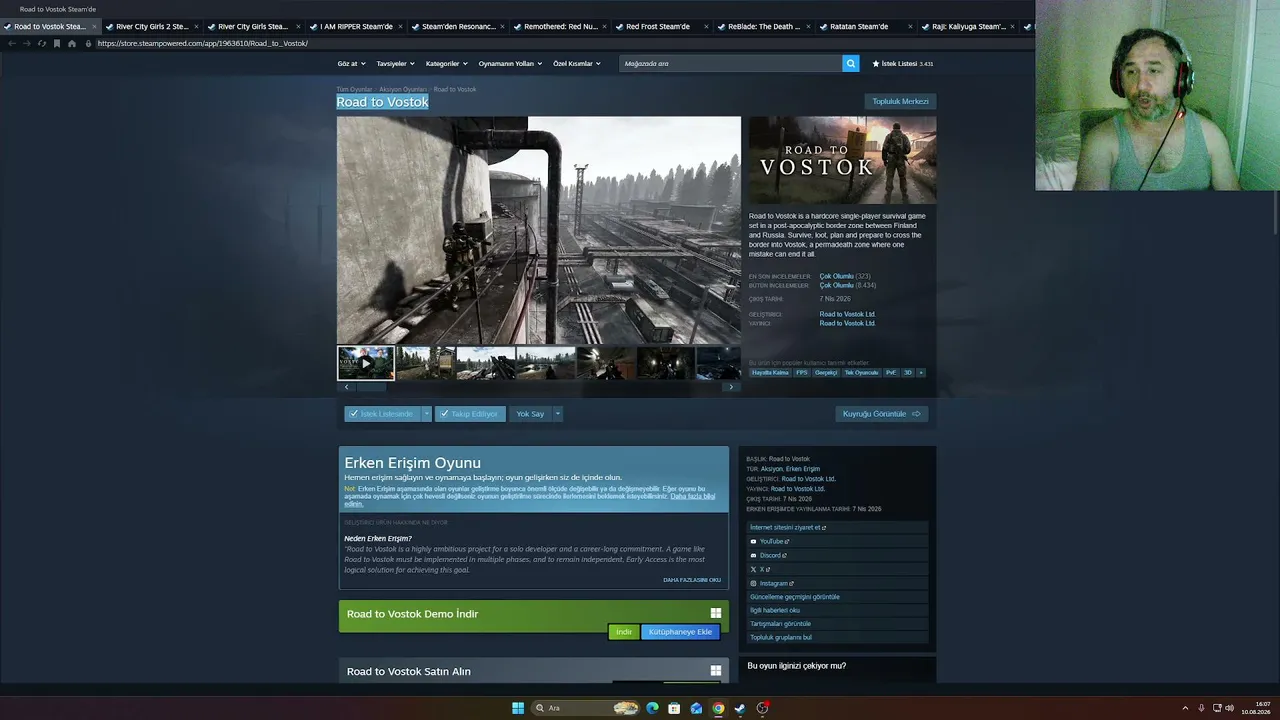Click Kuyruğu Görüntüle queue button
Screen dimensions: 1280x720
[x=882, y=414]
